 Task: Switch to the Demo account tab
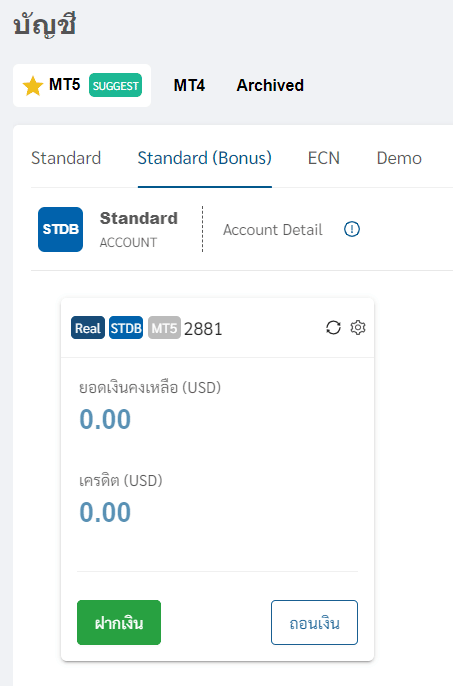(399, 158)
